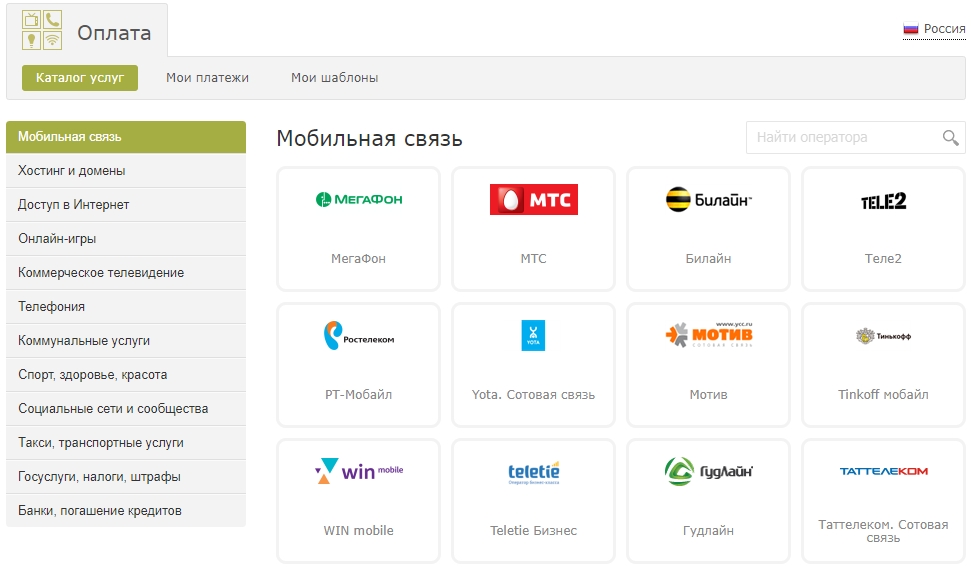Viewport: 971px width, 569px height.
Task: Click the Оплата page title
Action: 114,33
